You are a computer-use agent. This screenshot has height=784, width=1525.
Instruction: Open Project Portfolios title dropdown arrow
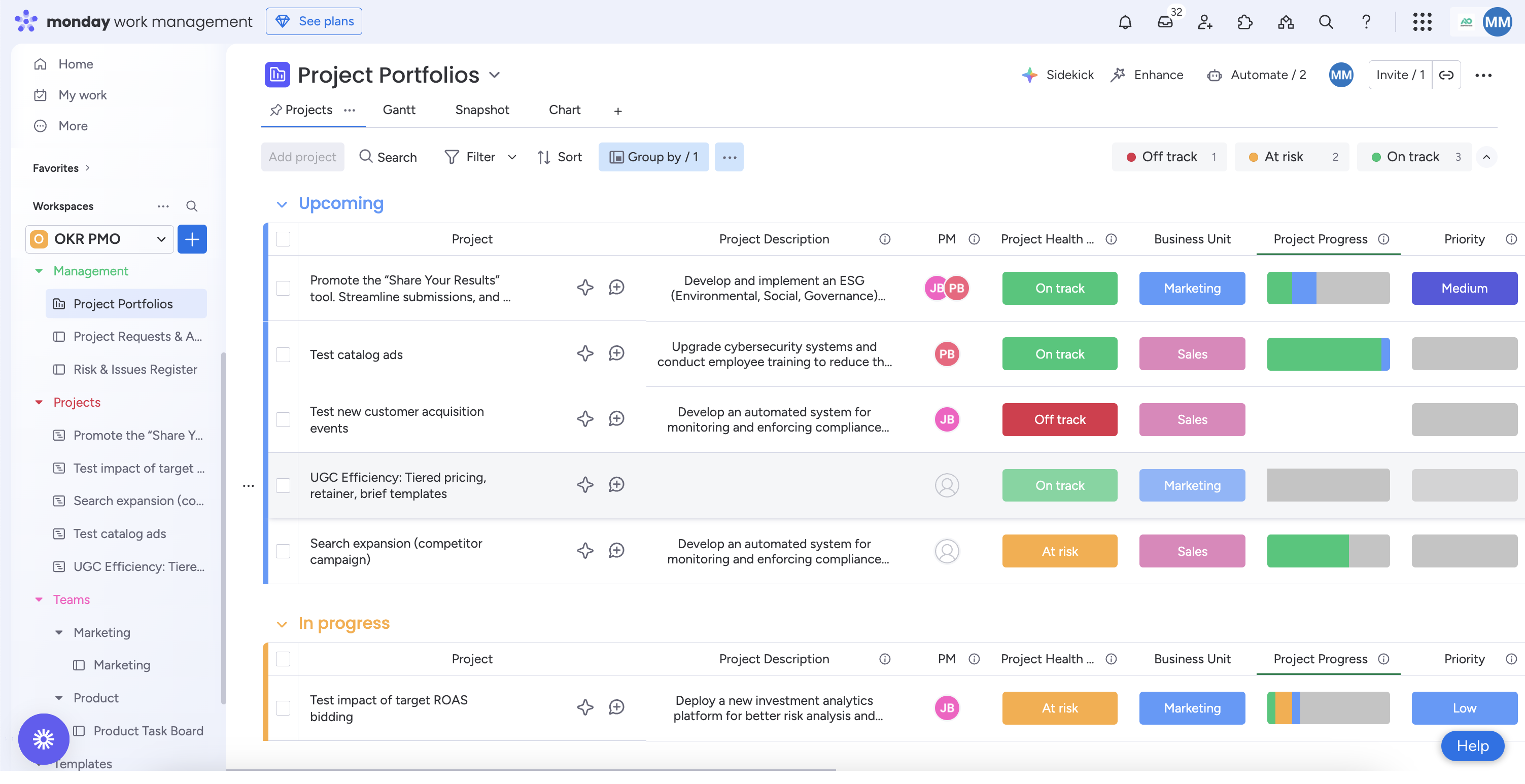coord(494,75)
